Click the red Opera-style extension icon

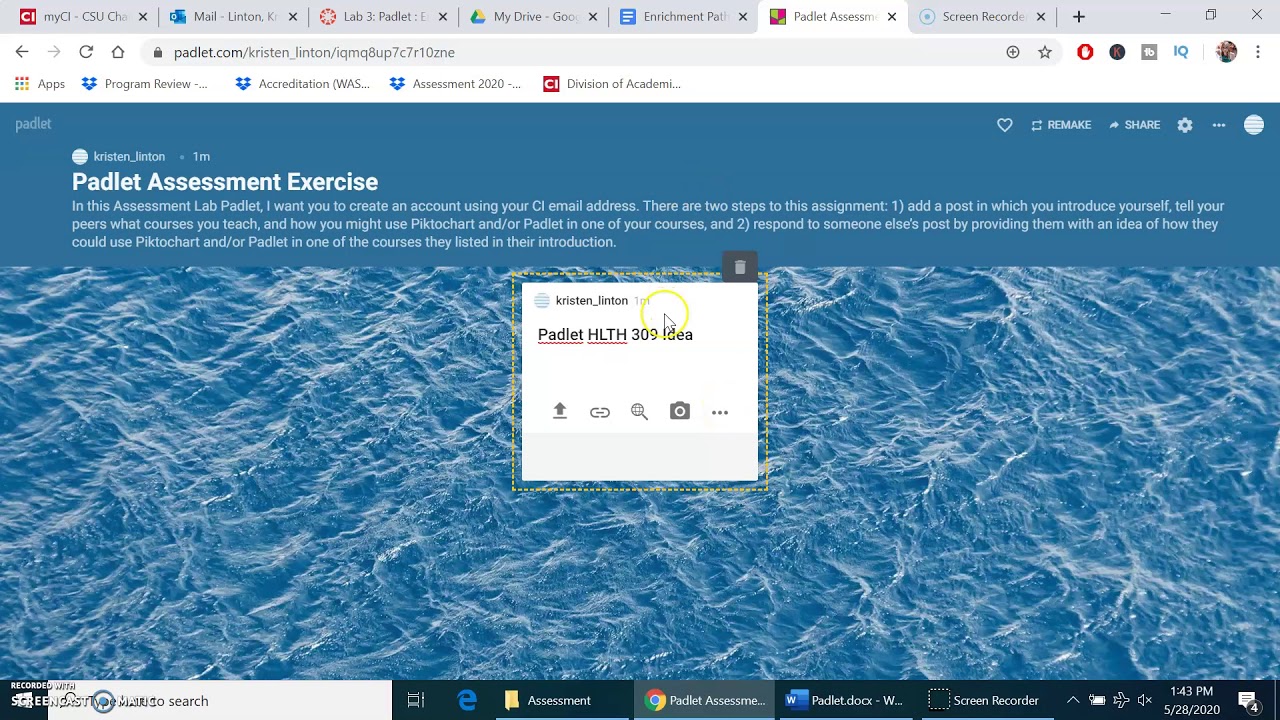click(1085, 52)
